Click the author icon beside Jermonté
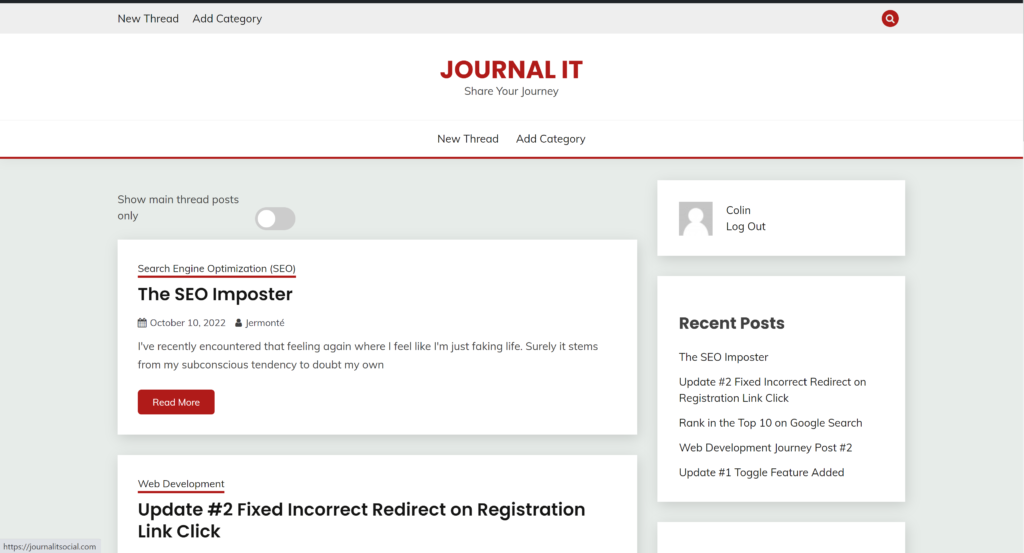 pos(238,323)
